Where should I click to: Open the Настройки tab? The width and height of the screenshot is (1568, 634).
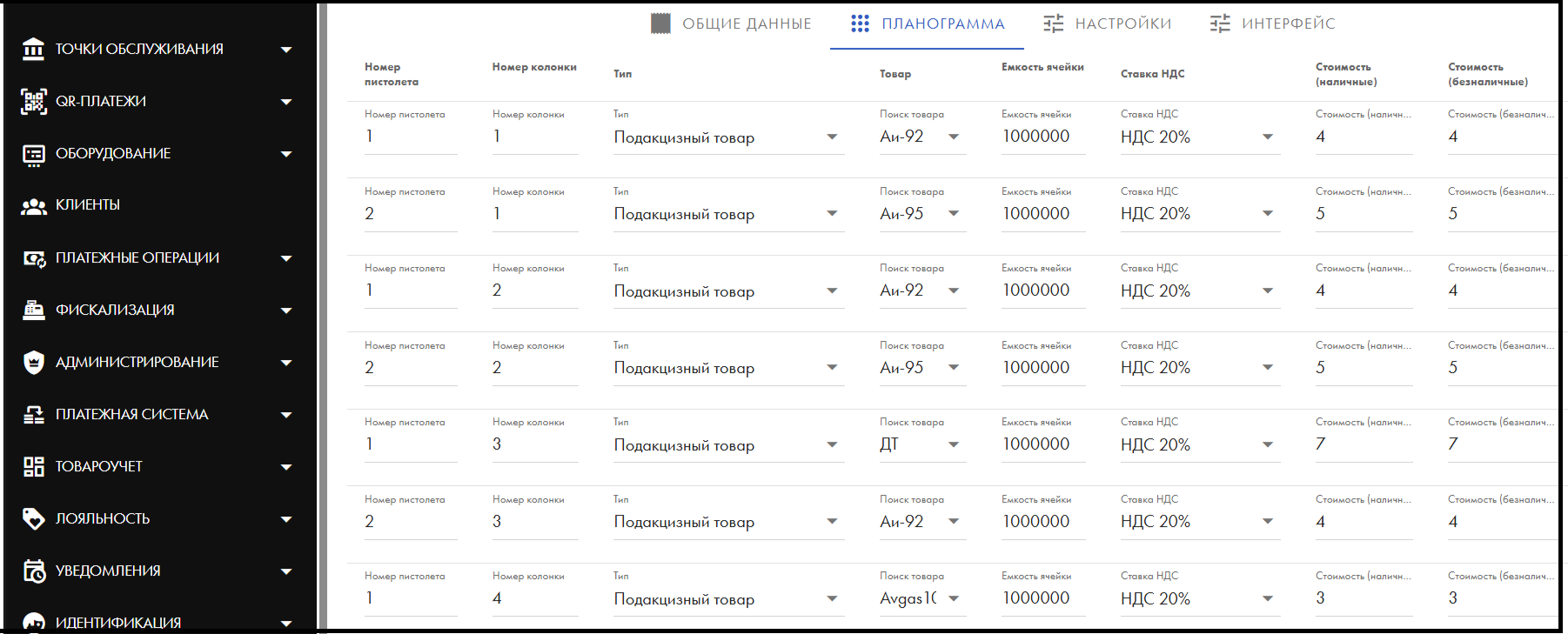(1107, 23)
